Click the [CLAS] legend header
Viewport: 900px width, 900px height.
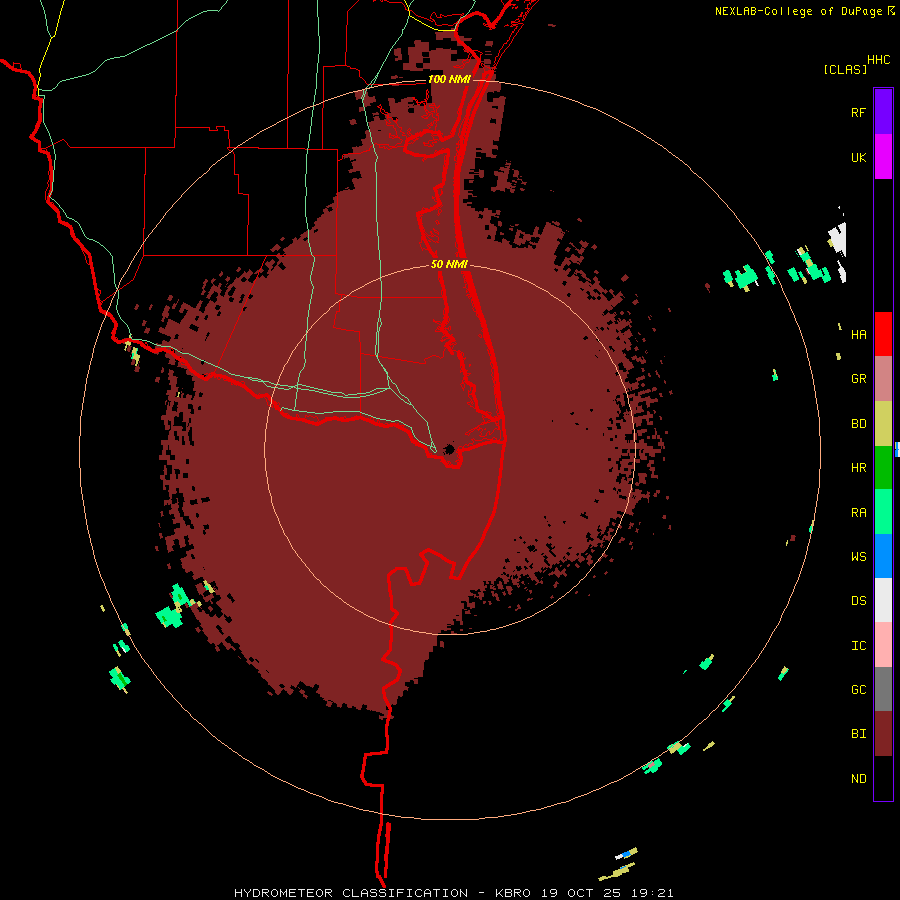click(845, 69)
